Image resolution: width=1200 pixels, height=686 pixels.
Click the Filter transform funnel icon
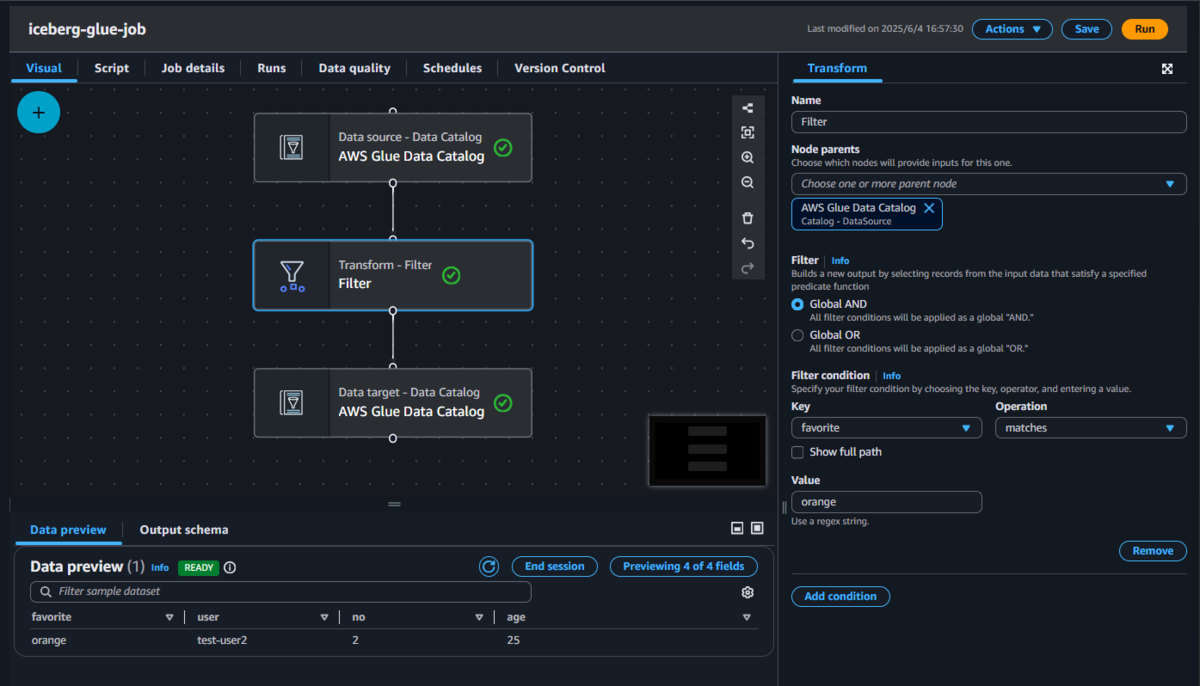[x=292, y=275]
